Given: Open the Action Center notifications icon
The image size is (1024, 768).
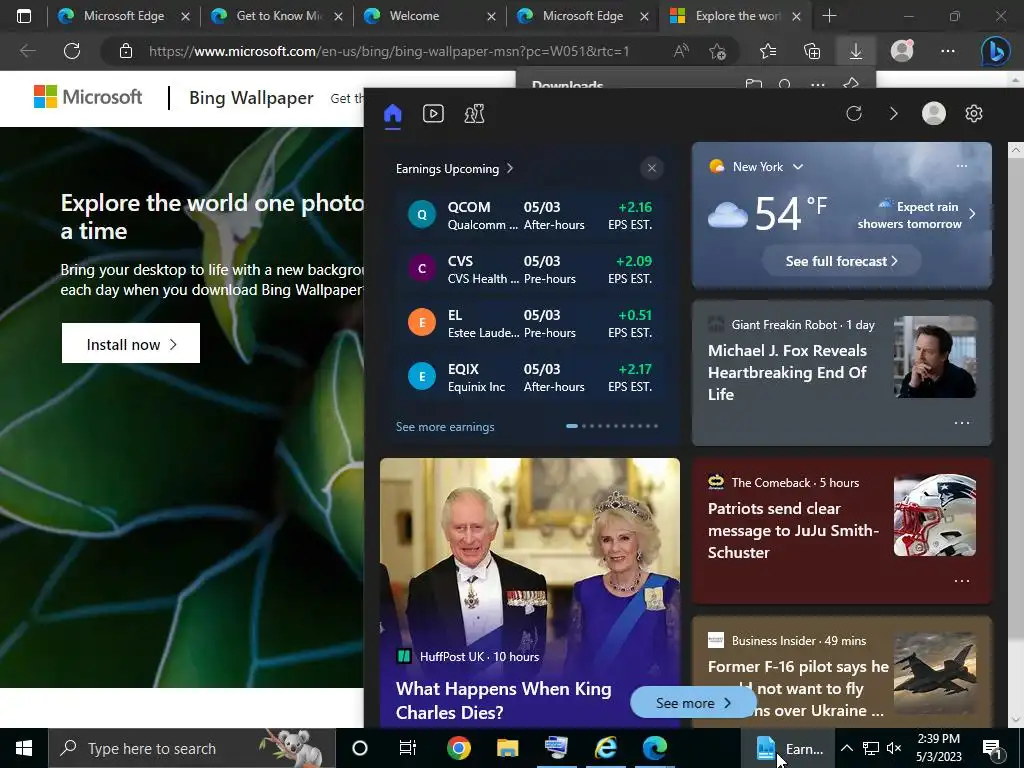Looking at the screenshot, I should point(993,749).
